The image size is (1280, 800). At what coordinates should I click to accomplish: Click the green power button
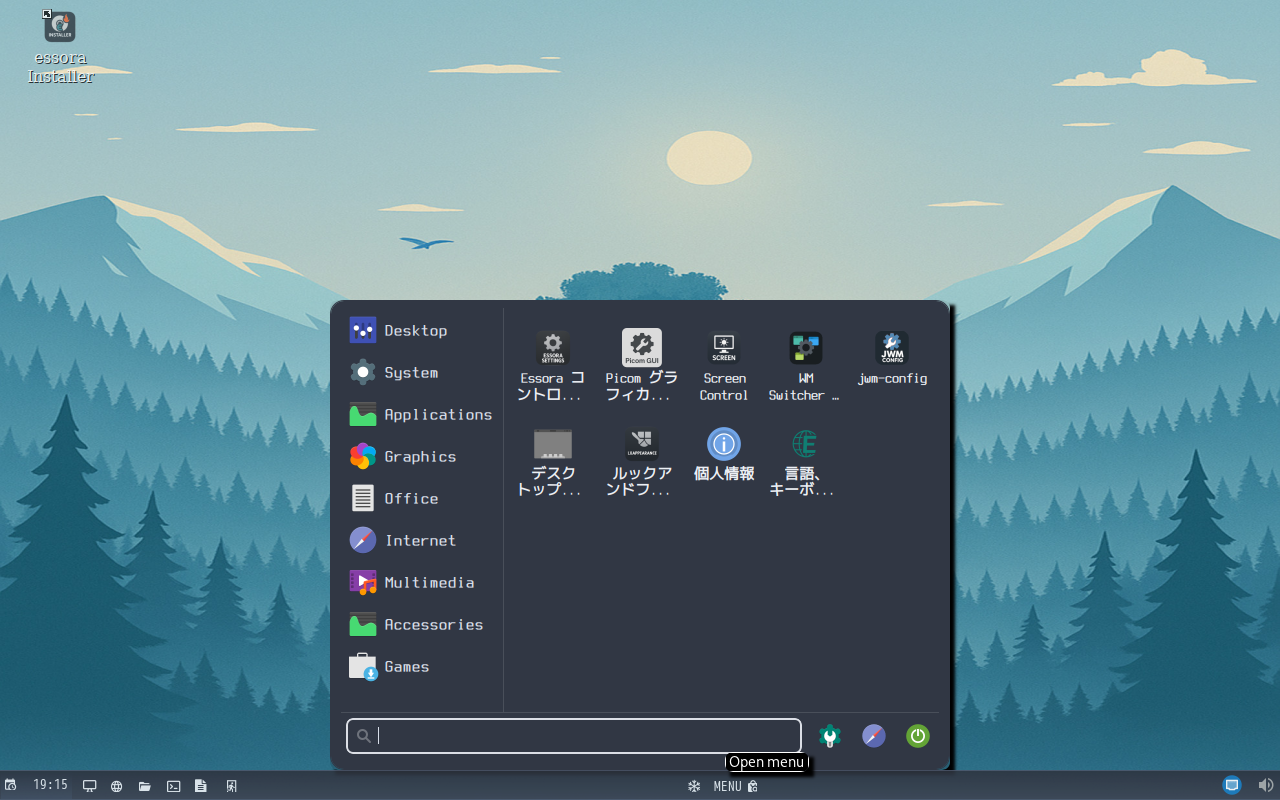917,736
